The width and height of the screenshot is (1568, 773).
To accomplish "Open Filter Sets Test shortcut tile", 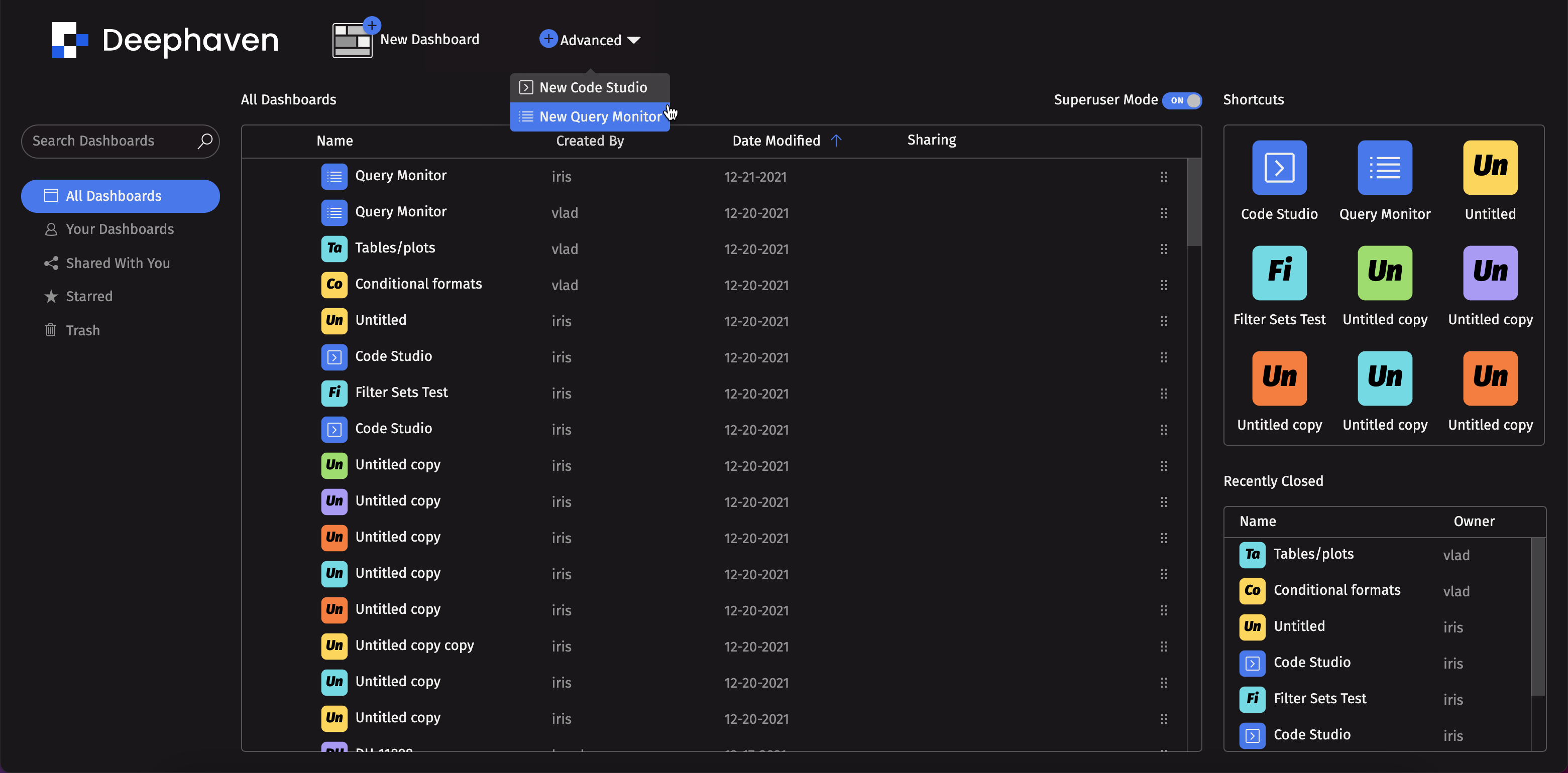I will pos(1279,273).
